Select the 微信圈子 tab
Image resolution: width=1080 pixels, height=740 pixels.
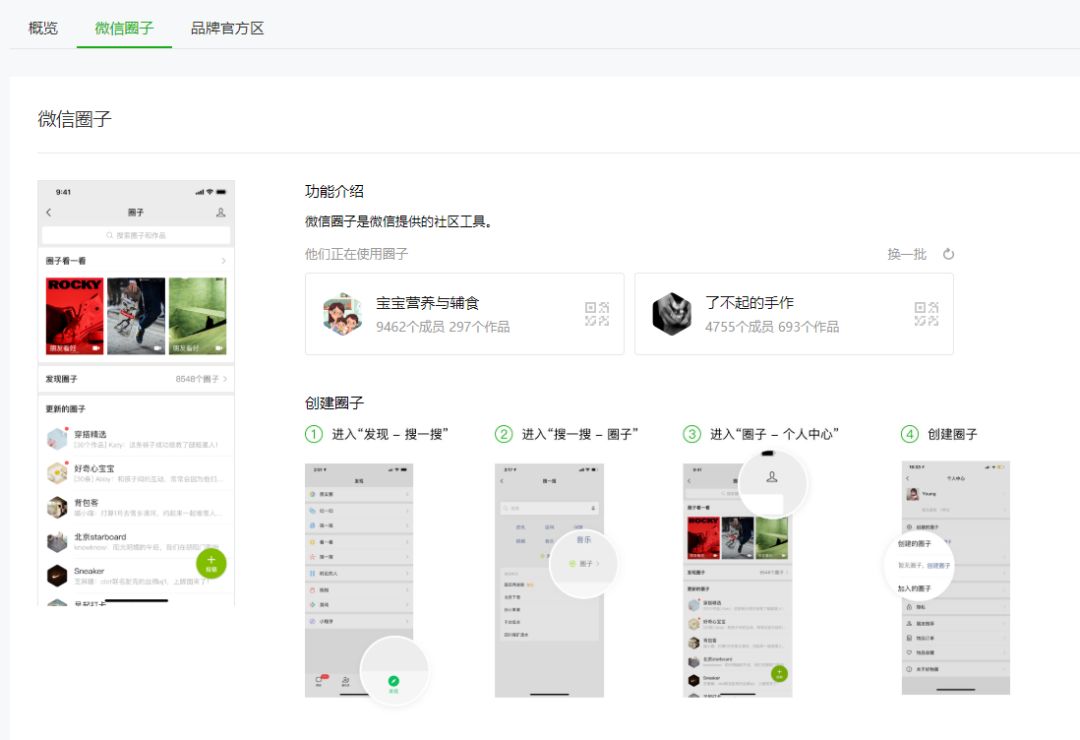point(124,28)
